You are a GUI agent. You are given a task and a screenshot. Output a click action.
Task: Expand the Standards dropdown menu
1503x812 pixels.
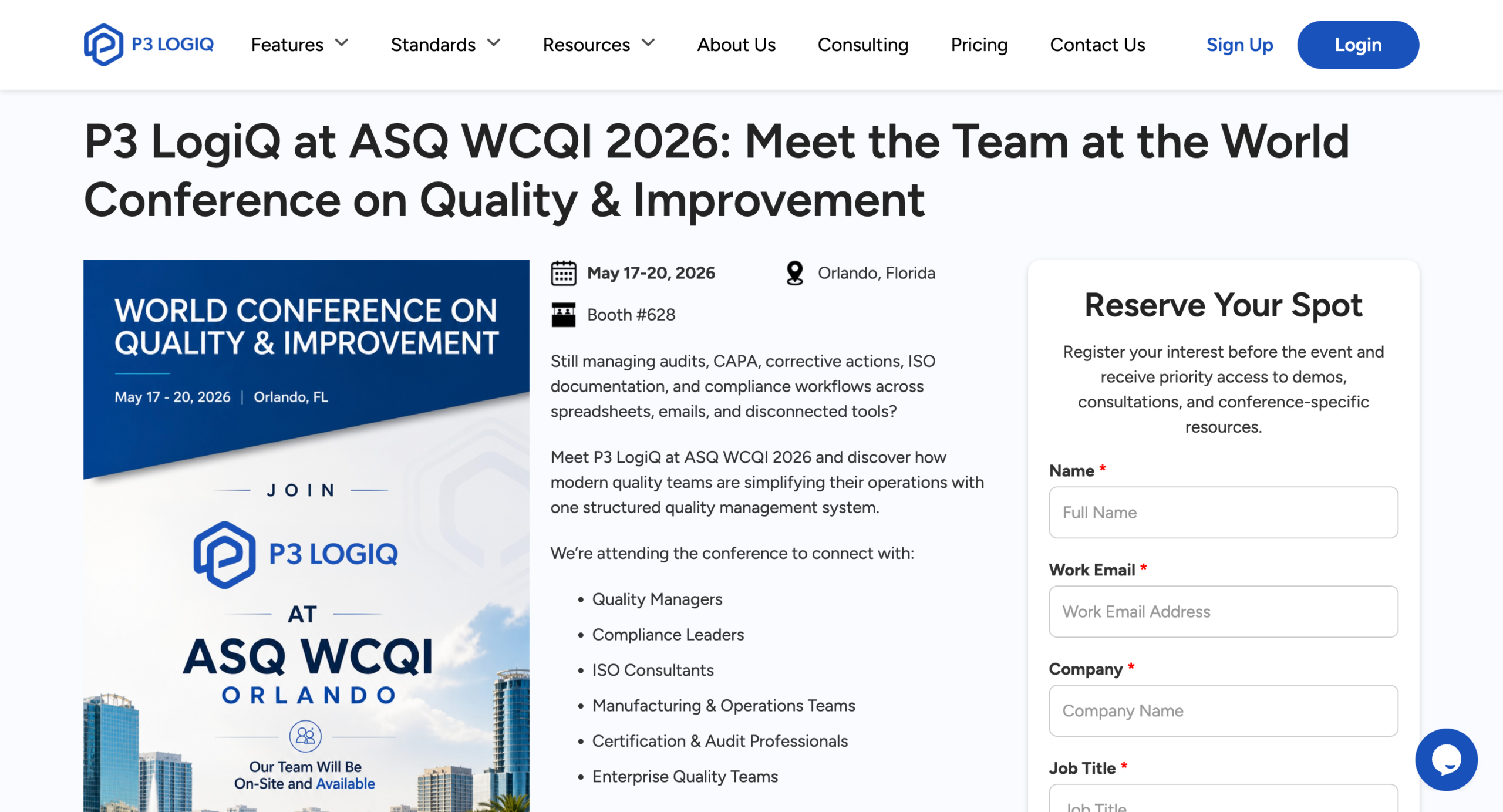[446, 45]
